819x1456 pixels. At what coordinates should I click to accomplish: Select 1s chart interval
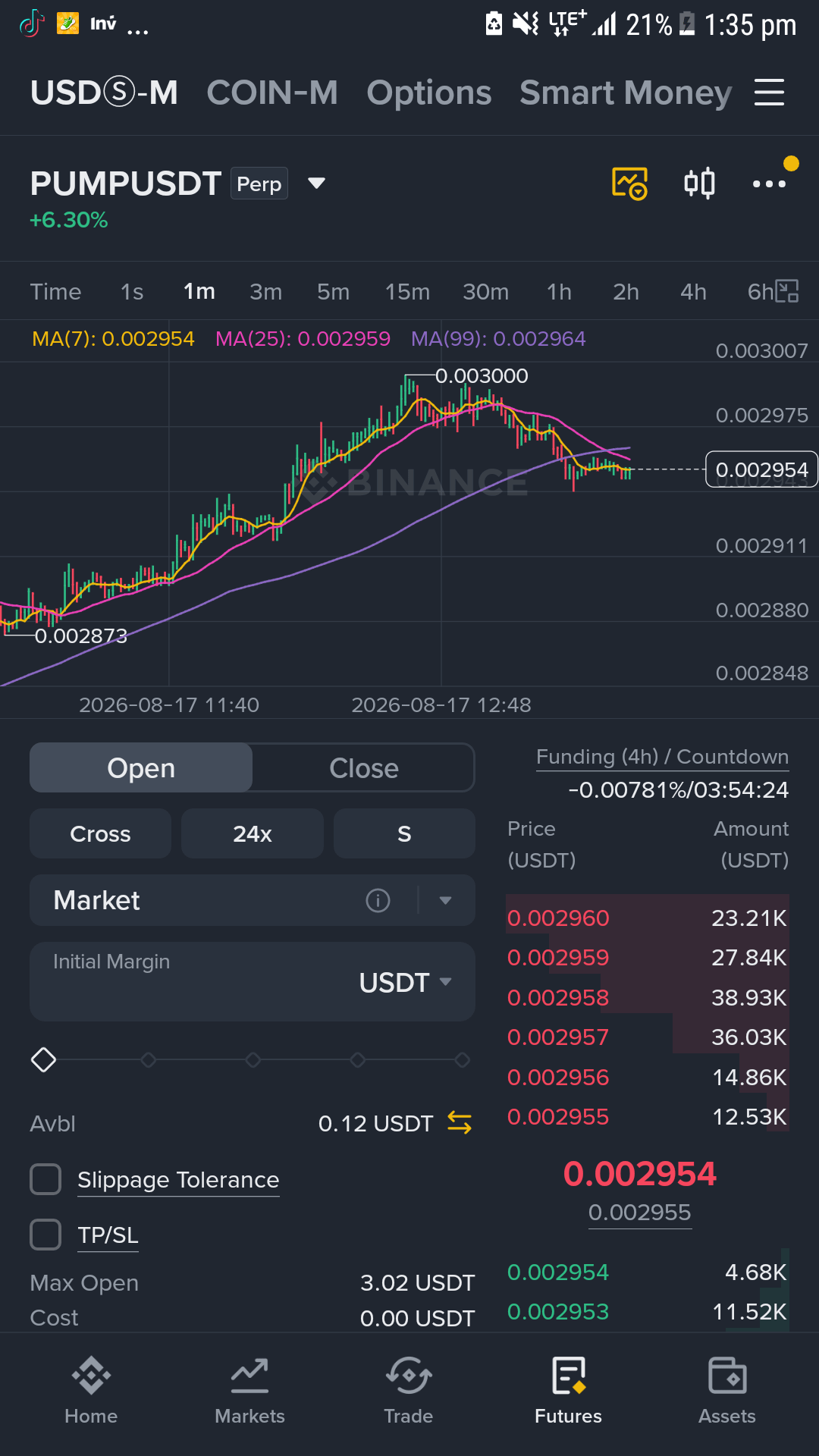click(x=132, y=291)
